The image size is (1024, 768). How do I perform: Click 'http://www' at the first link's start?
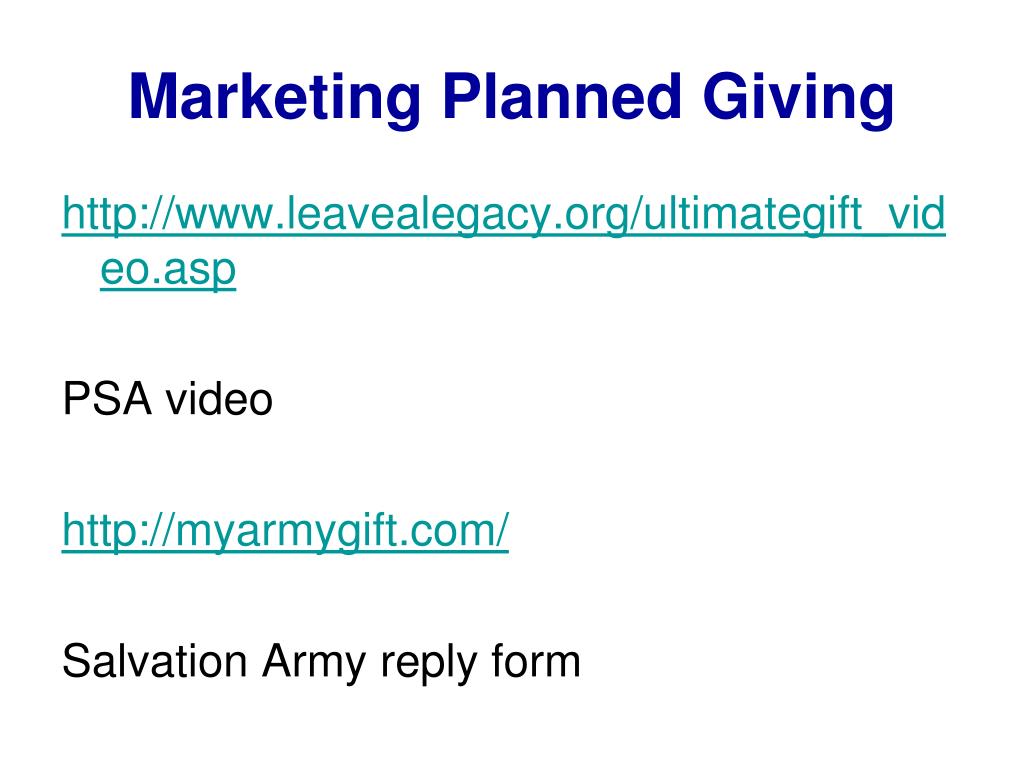168,213
